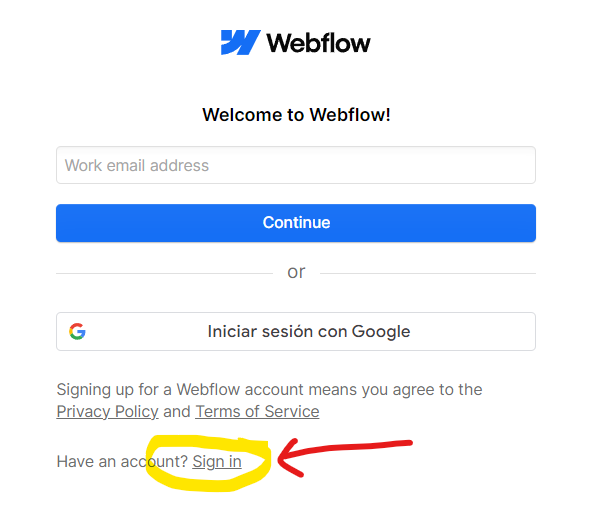Click the word "and" between policy links
This screenshot has width=595, height=520.
point(177,412)
